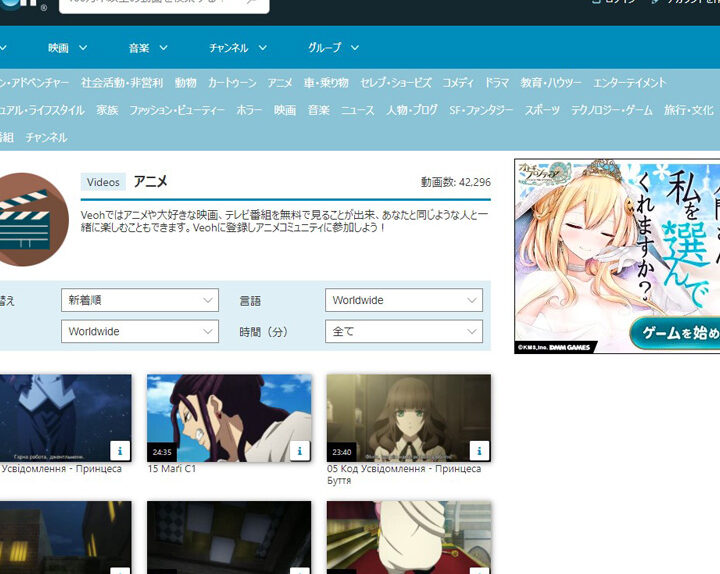Open the DMM GAMES anime bride advertisement
This screenshot has width=720, height=574.
[x=617, y=256]
